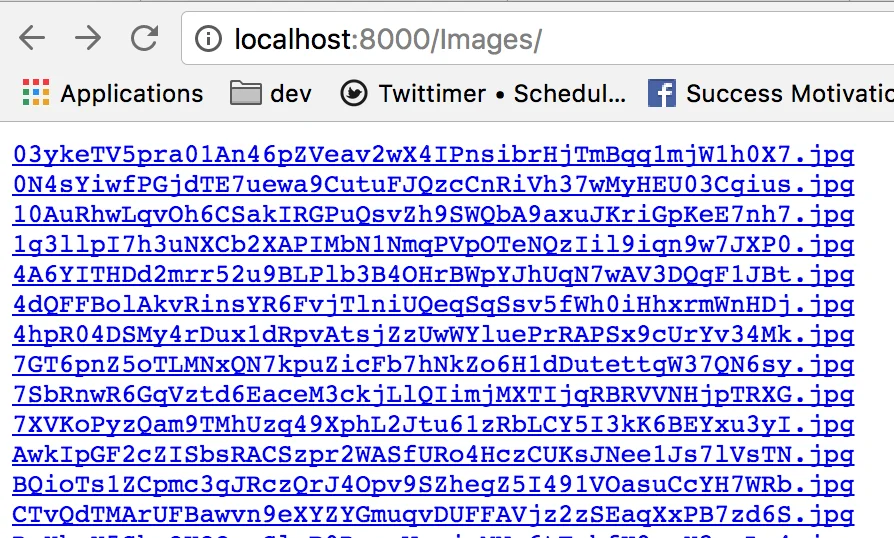Open the image link starting with 1g3llpI7h3uNXCb2
The image size is (894, 538).
click(433, 245)
